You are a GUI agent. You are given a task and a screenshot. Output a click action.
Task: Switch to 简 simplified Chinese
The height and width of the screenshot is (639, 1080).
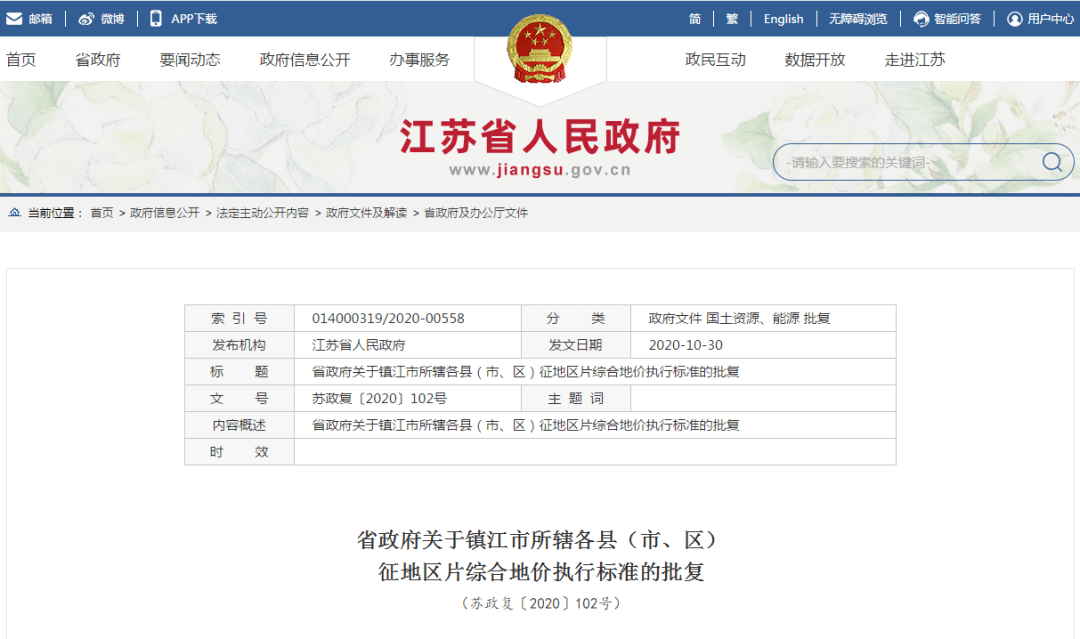695,17
